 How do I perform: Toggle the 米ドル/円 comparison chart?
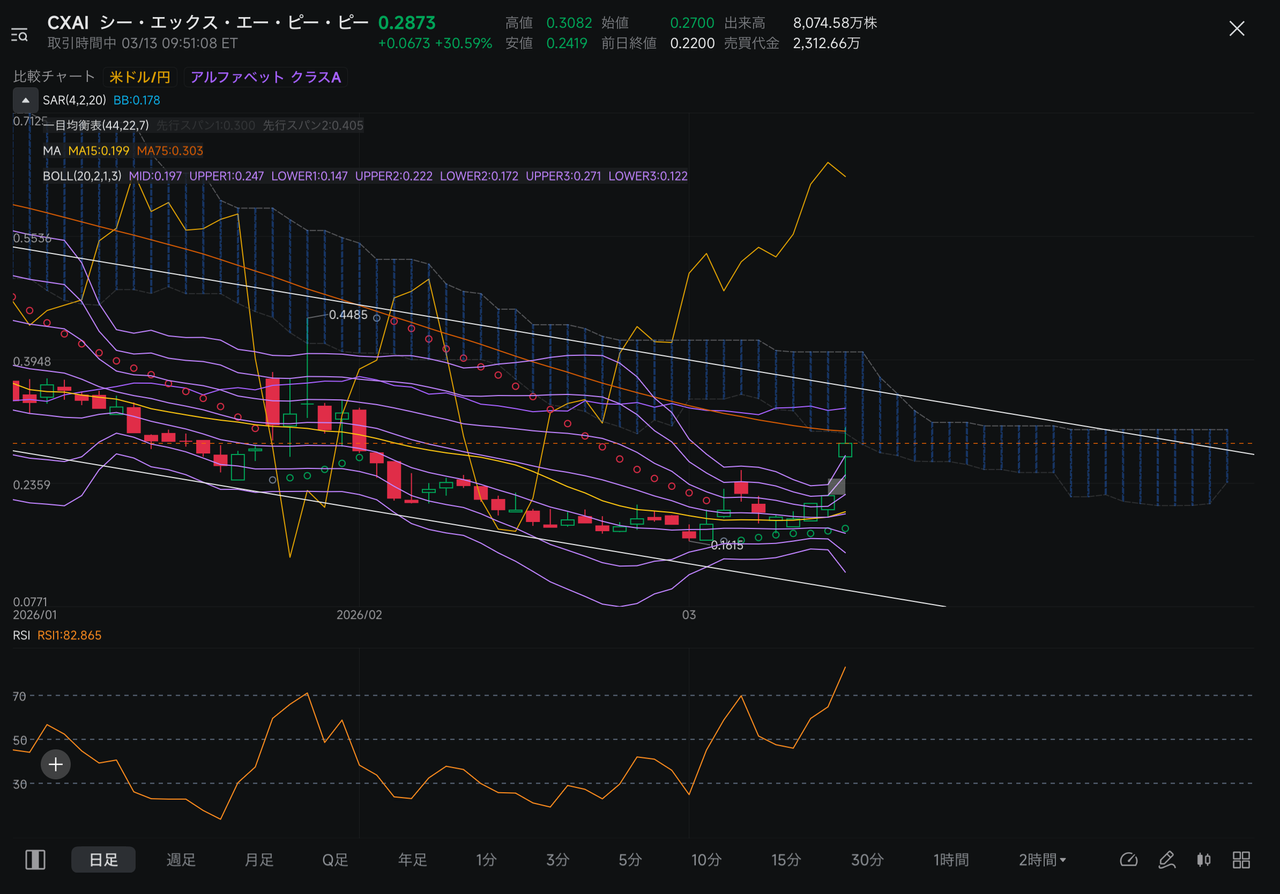(140, 77)
